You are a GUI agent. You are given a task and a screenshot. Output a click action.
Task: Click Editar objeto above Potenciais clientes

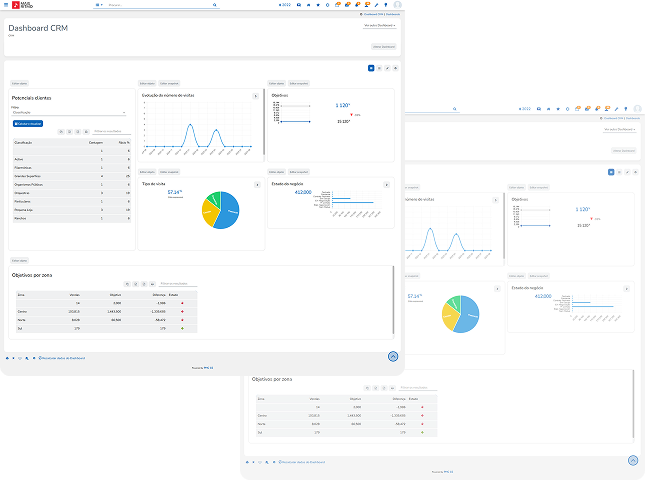pyautogui.click(x=19, y=84)
